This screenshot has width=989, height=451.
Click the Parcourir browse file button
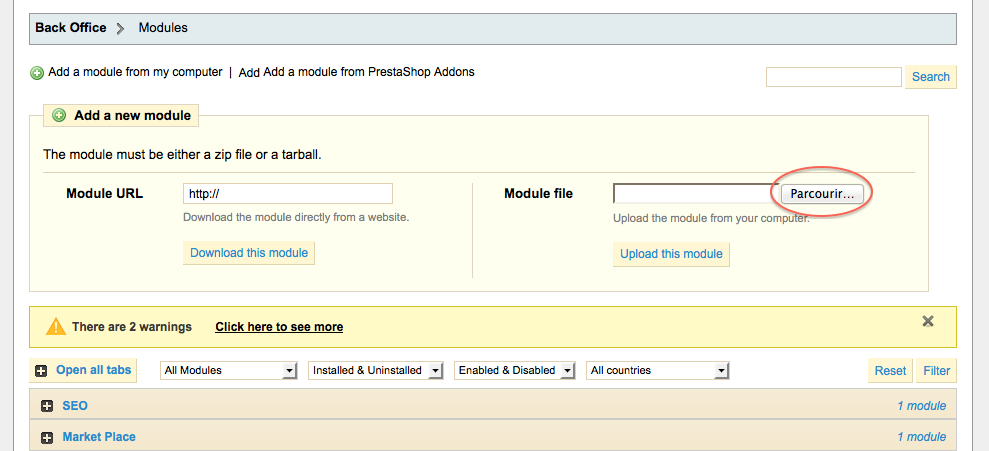[822, 194]
